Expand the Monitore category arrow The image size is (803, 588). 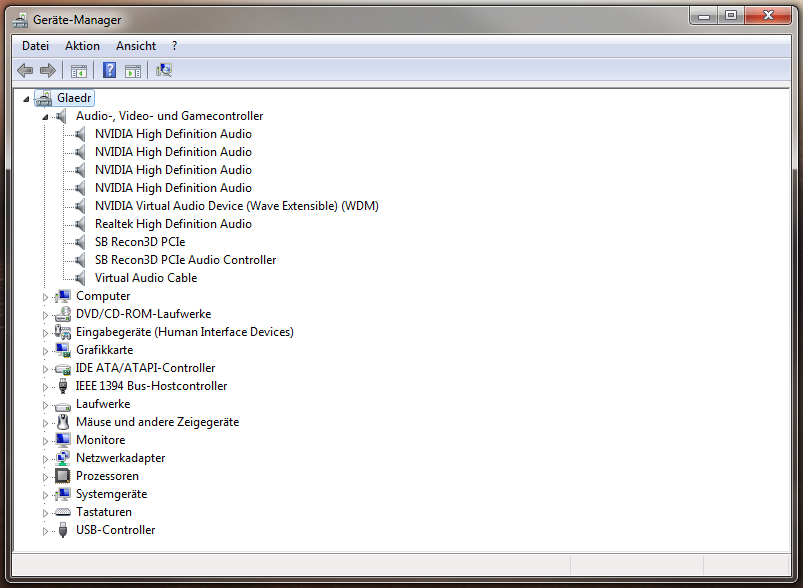(45, 441)
